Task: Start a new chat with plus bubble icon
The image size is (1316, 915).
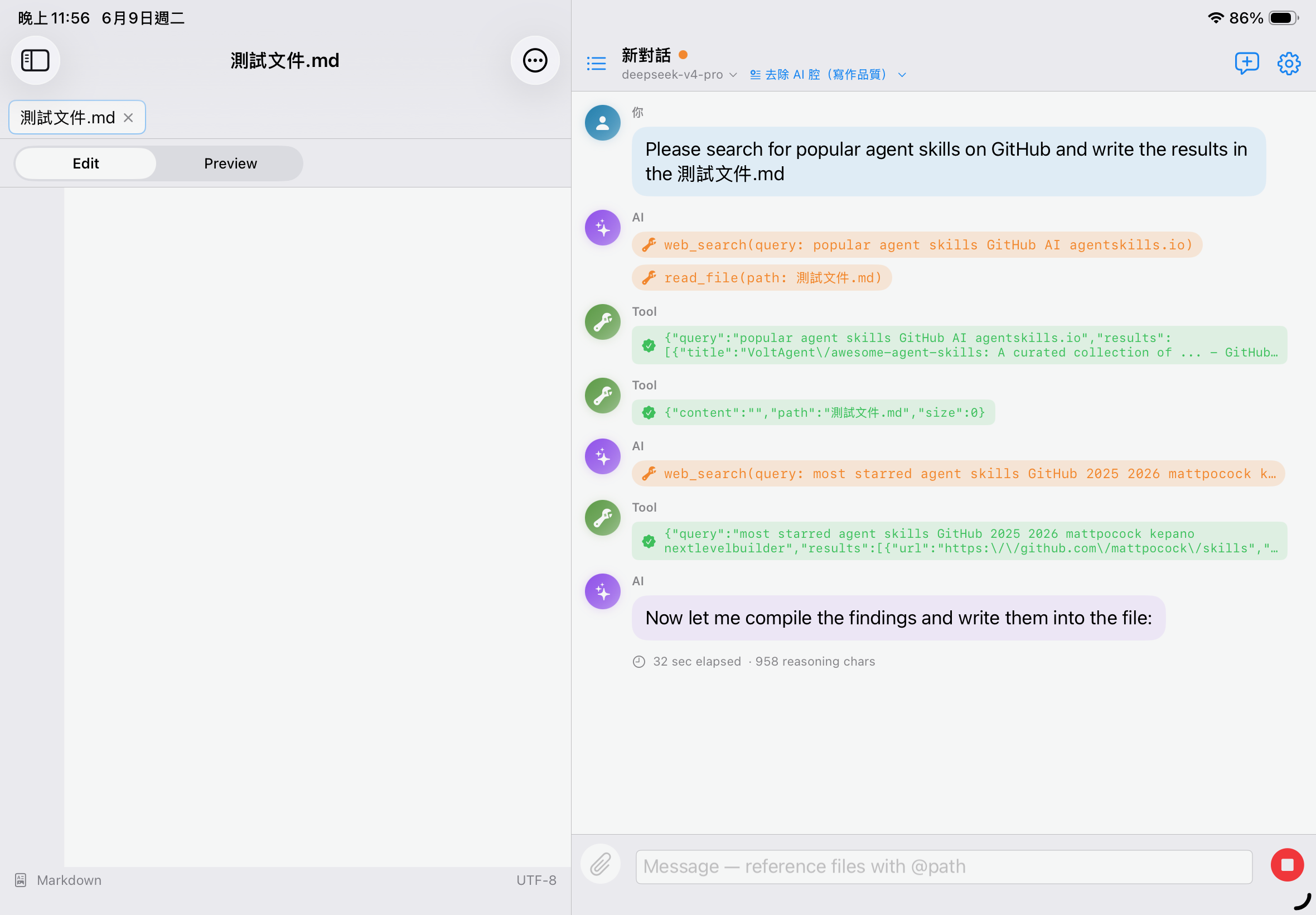Action: [x=1247, y=63]
